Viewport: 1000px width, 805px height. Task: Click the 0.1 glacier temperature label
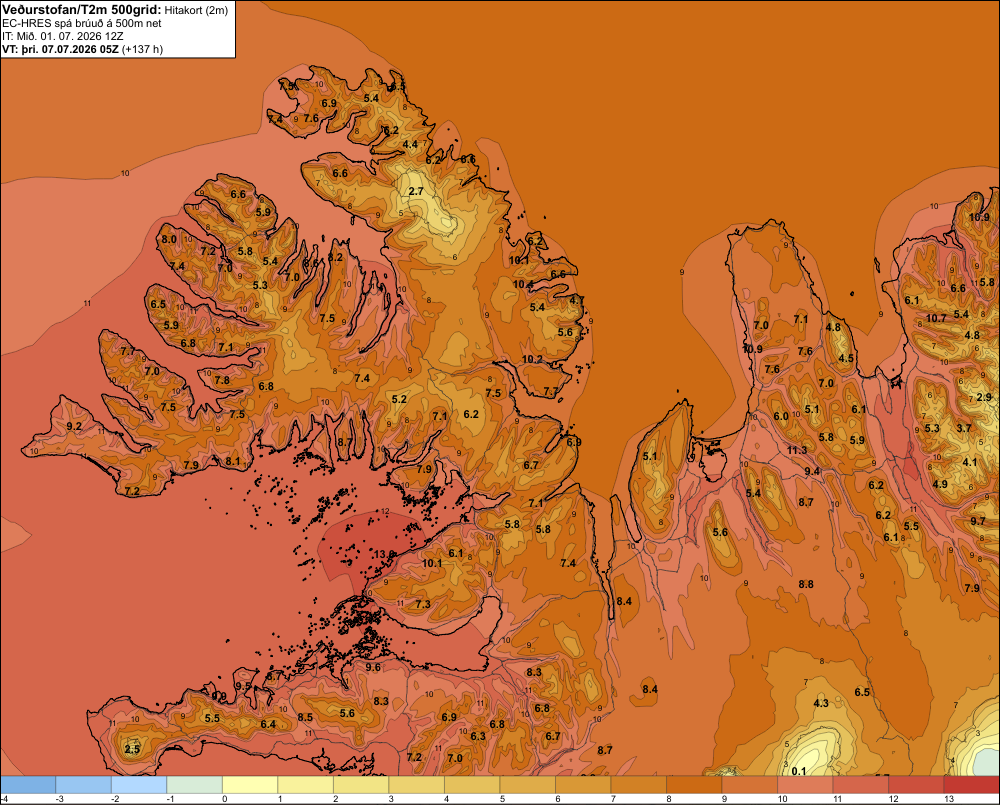[x=798, y=771]
